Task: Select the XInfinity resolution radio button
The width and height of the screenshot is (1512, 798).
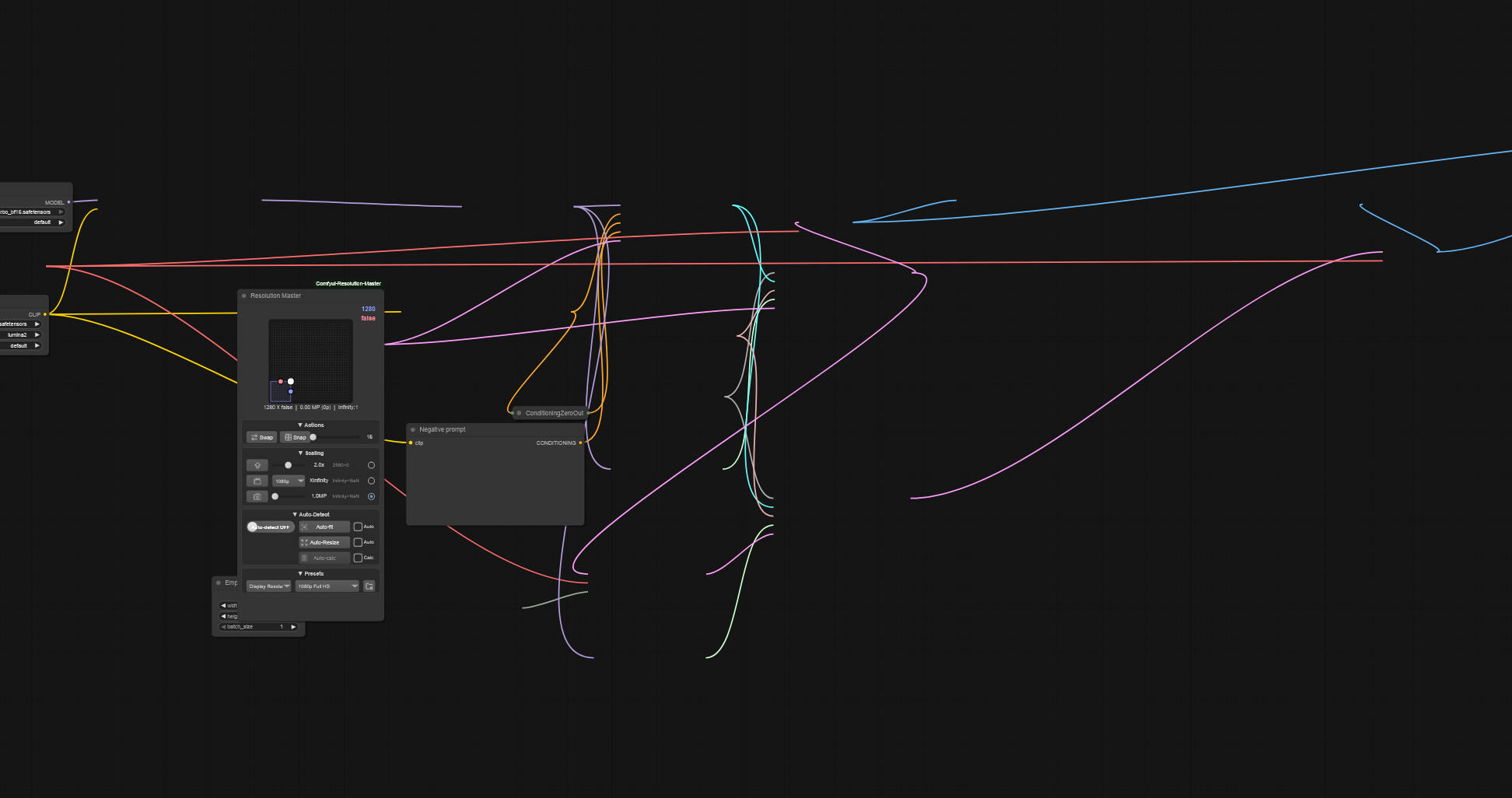Action: (x=371, y=481)
